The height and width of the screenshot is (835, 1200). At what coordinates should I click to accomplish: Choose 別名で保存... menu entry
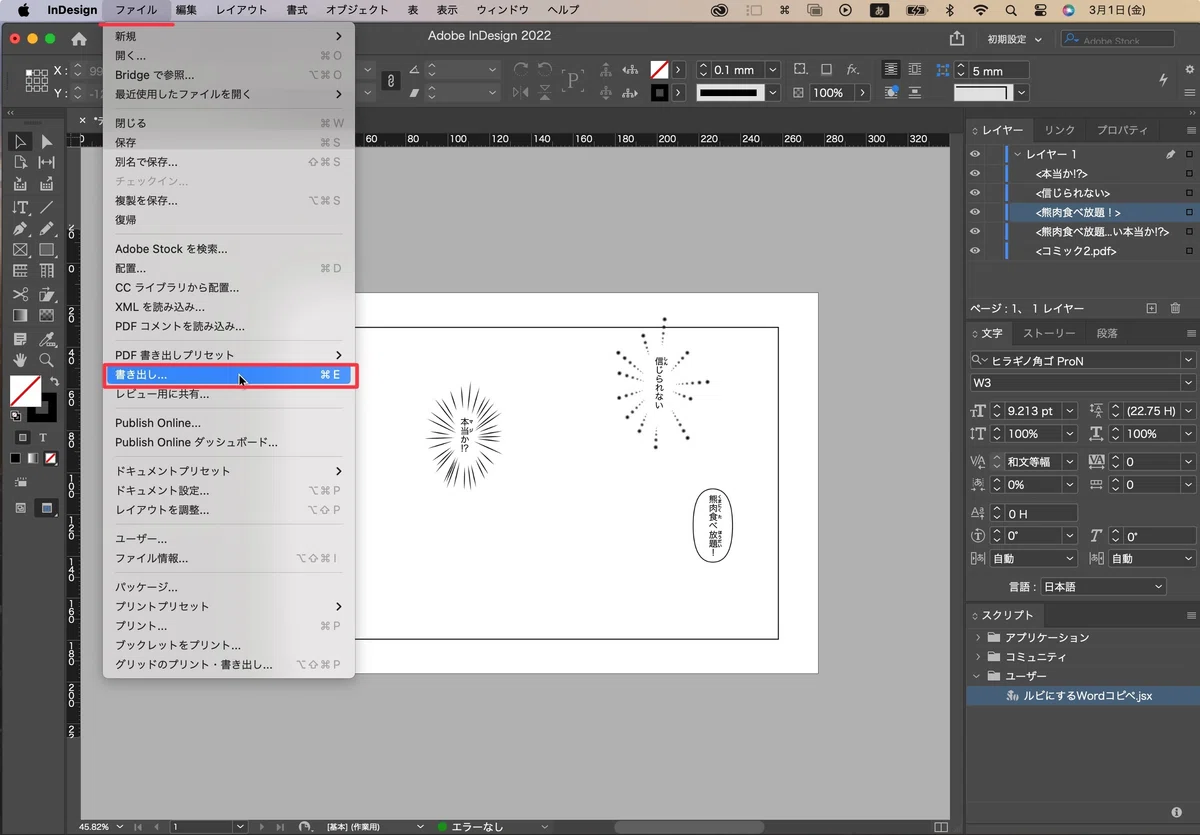click(x=229, y=162)
